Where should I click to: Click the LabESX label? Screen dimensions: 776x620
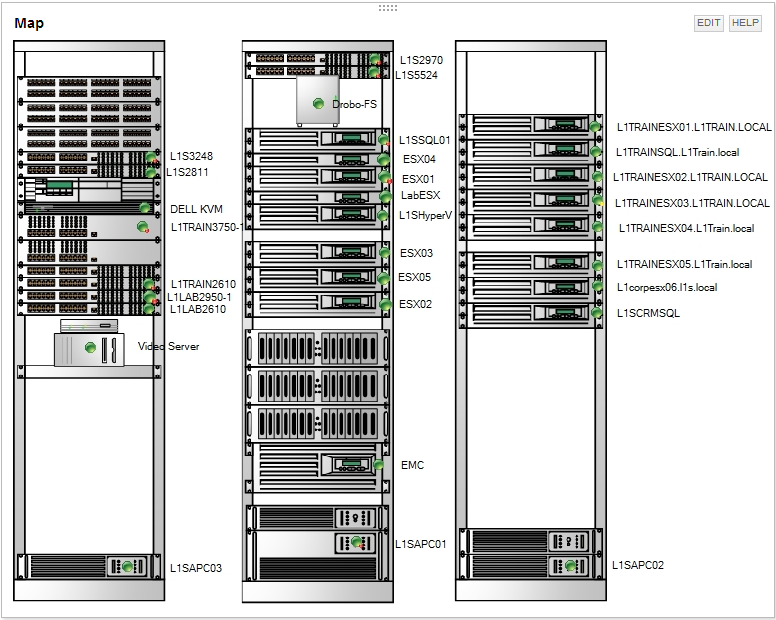click(421, 195)
